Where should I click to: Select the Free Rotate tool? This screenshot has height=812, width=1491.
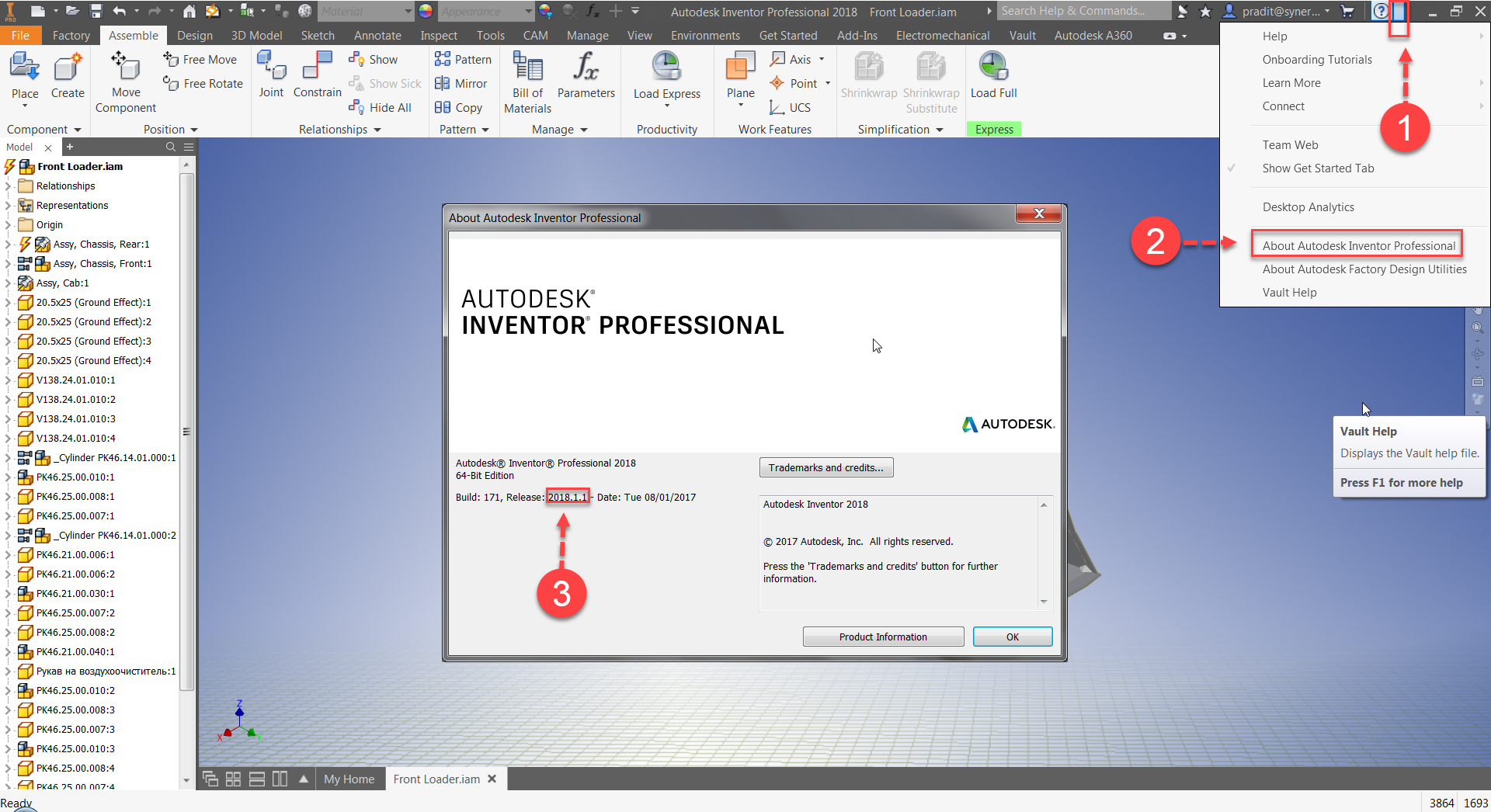coord(203,84)
